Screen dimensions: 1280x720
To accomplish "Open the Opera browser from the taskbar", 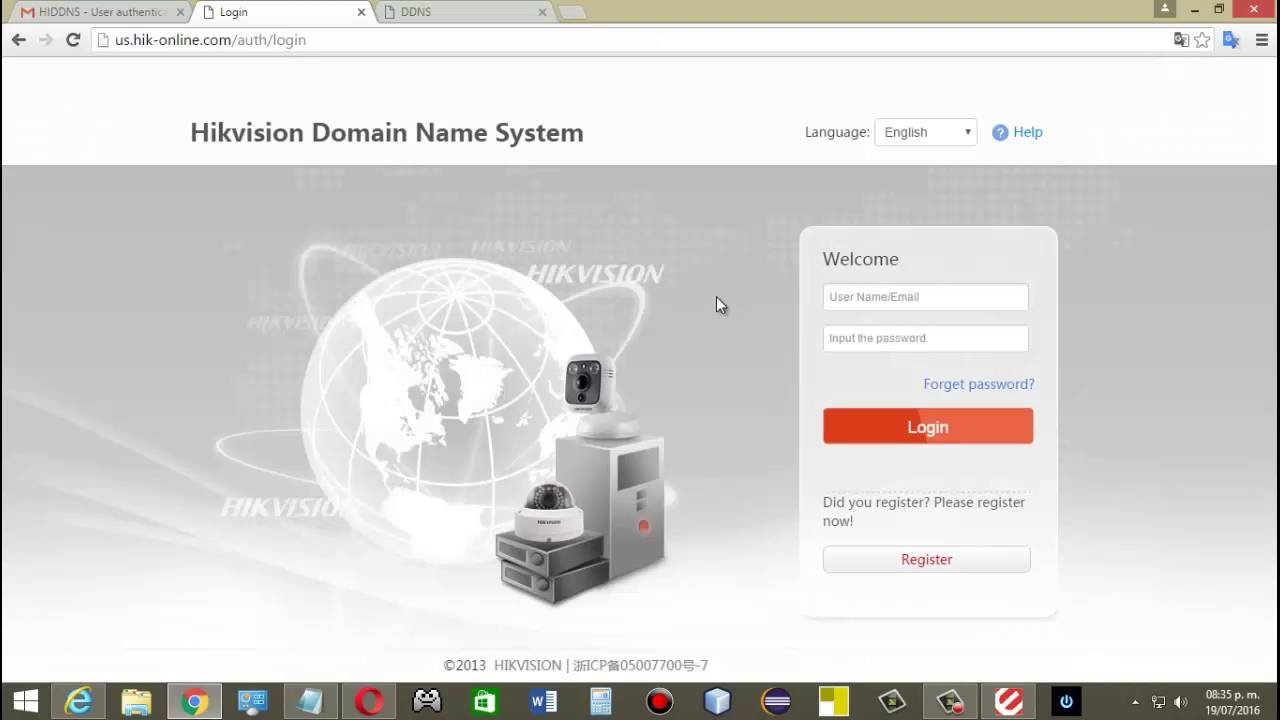I will [369, 702].
